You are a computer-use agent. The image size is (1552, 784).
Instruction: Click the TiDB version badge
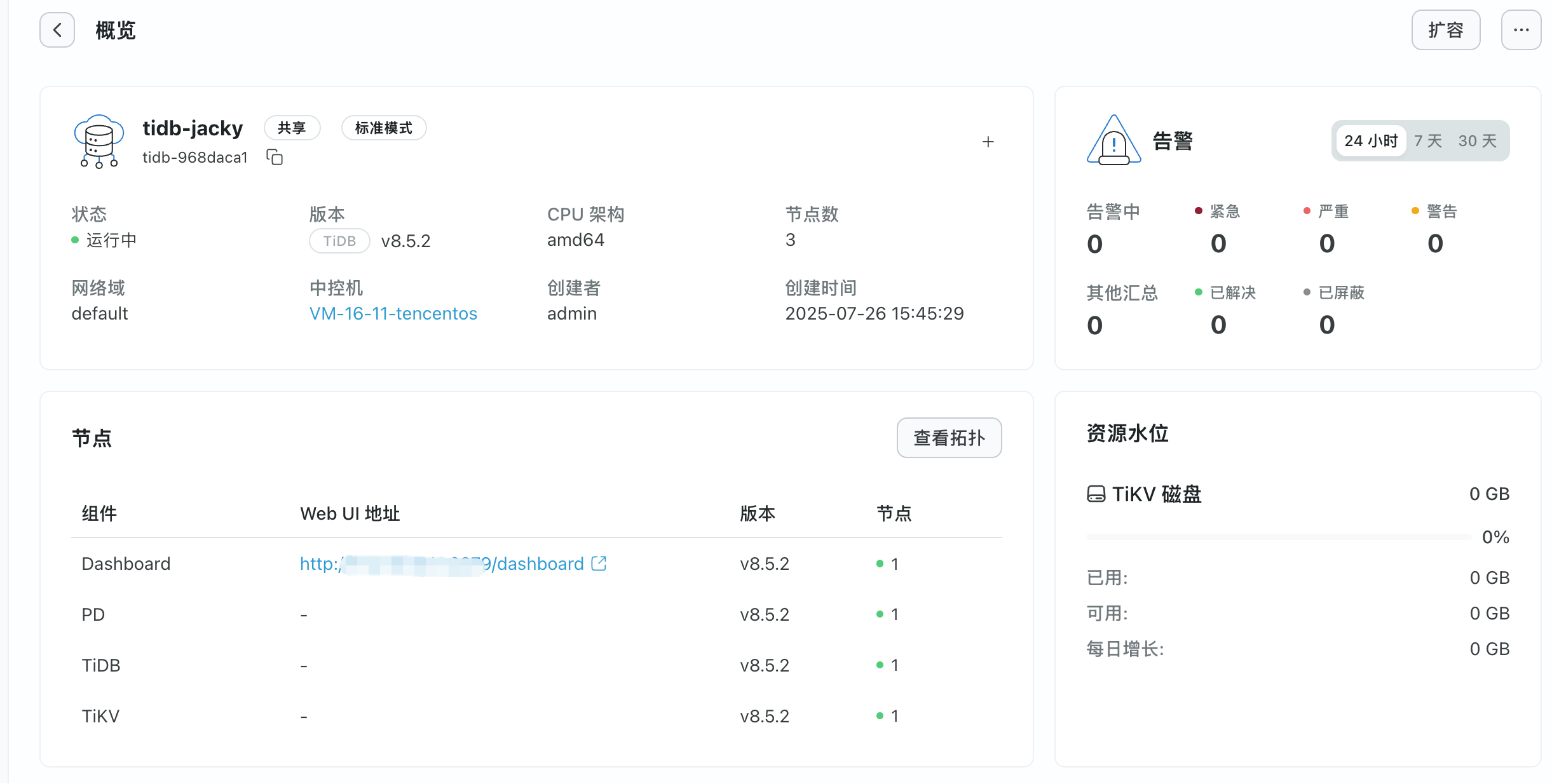[339, 241]
